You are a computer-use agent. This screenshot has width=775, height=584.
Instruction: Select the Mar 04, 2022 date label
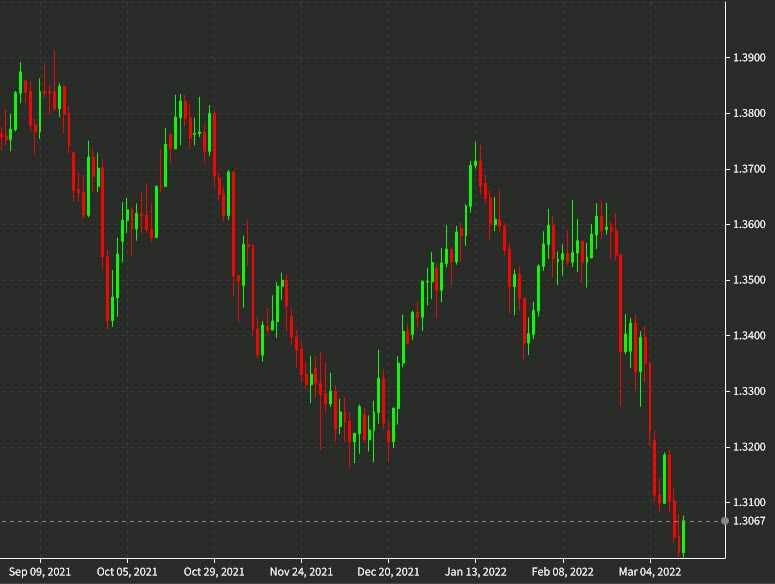click(x=650, y=572)
